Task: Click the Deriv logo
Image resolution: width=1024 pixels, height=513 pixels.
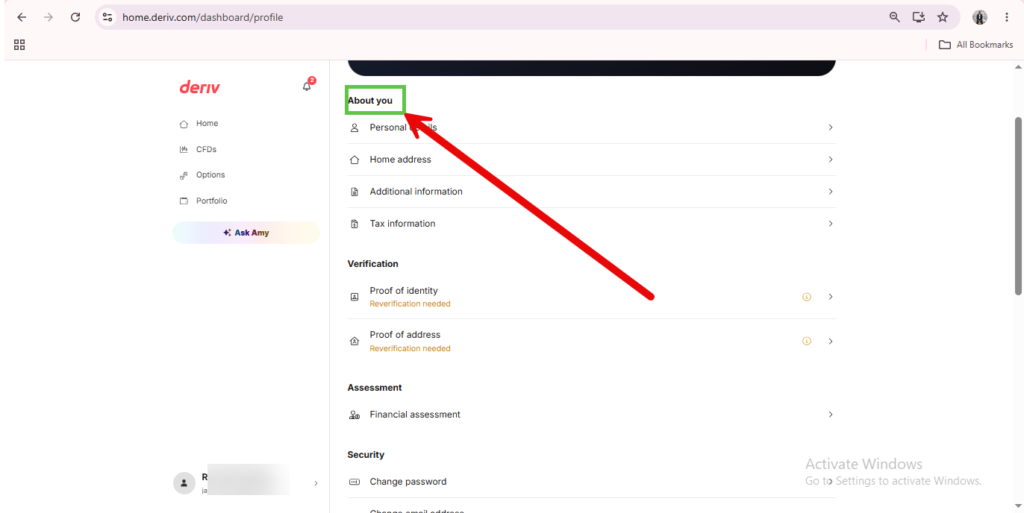Action: point(200,87)
